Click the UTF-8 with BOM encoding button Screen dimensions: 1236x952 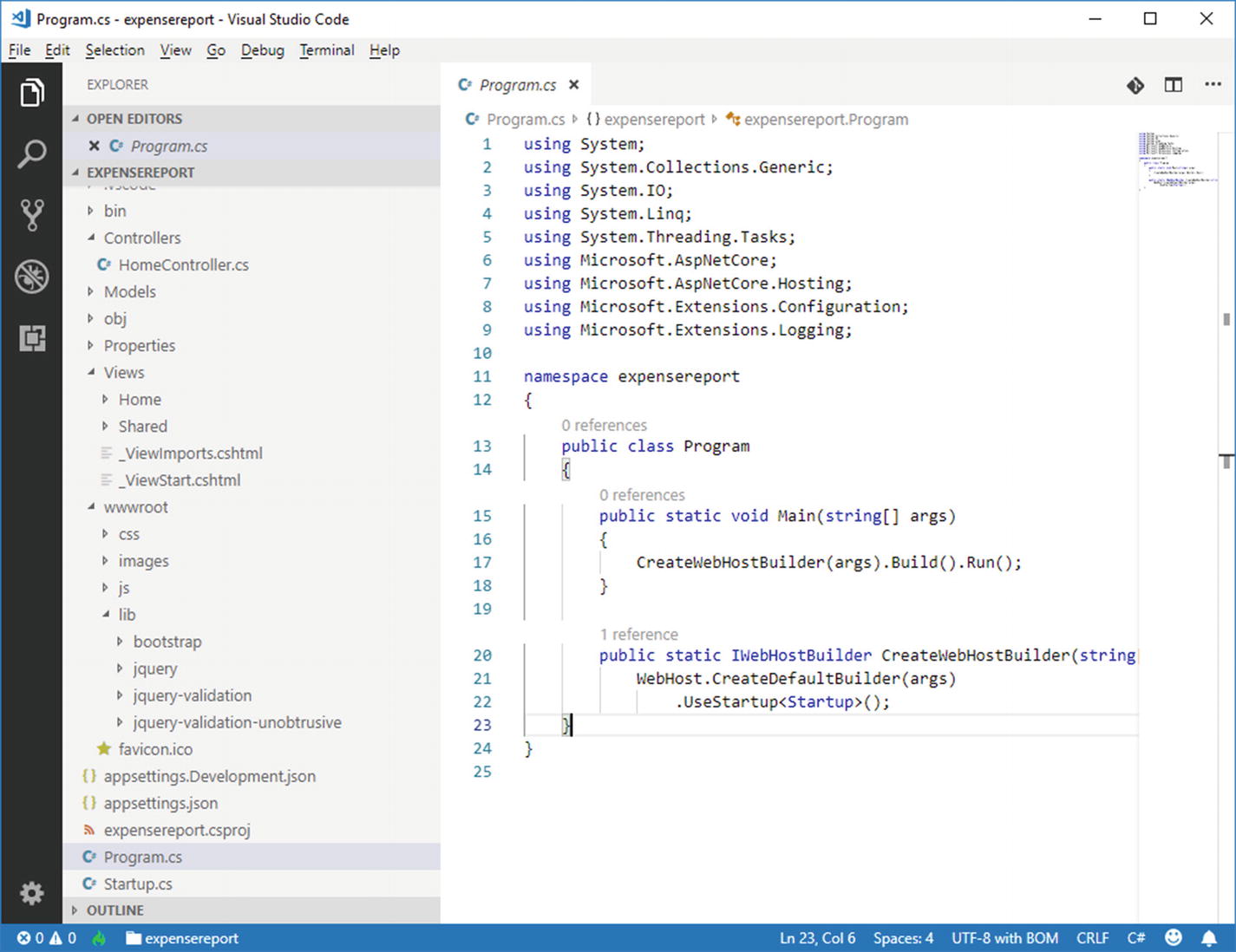coord(1004,938)
